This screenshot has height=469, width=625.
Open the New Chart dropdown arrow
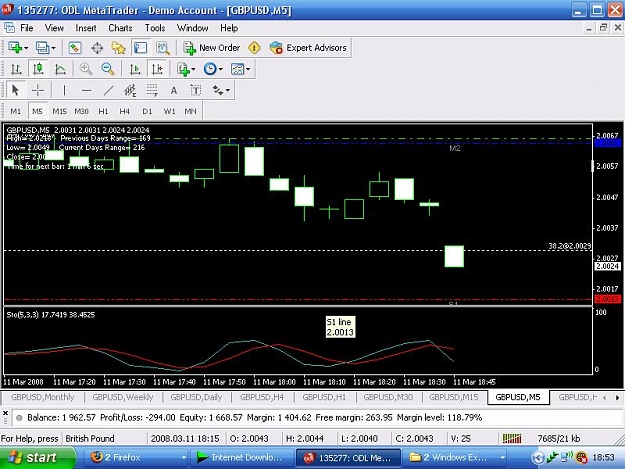pyautogui.click(x=26, y=48)
